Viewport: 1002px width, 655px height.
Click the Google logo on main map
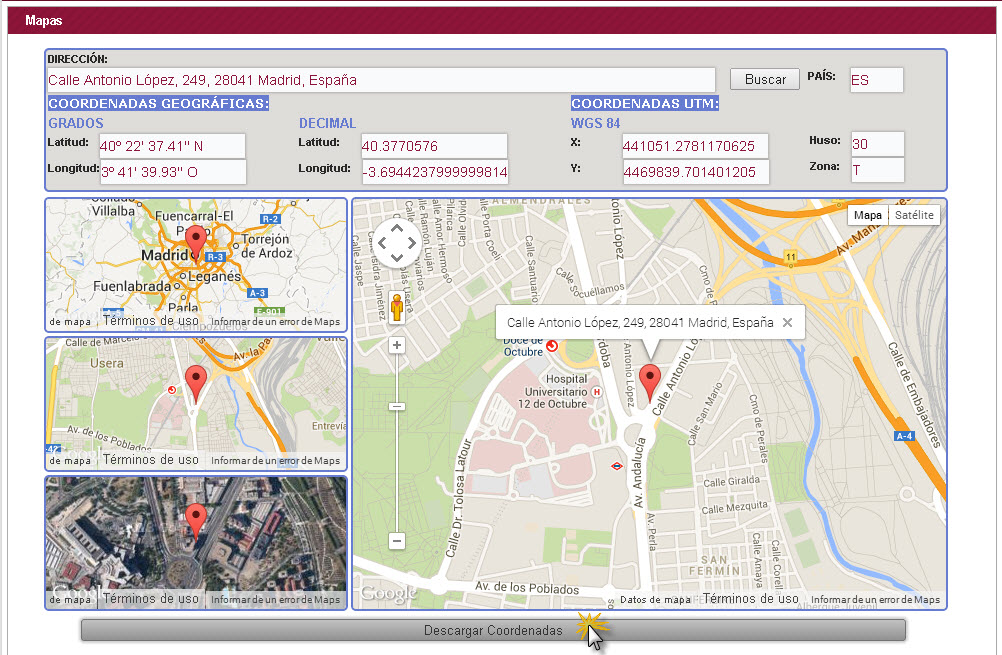[x=388, y=594]
